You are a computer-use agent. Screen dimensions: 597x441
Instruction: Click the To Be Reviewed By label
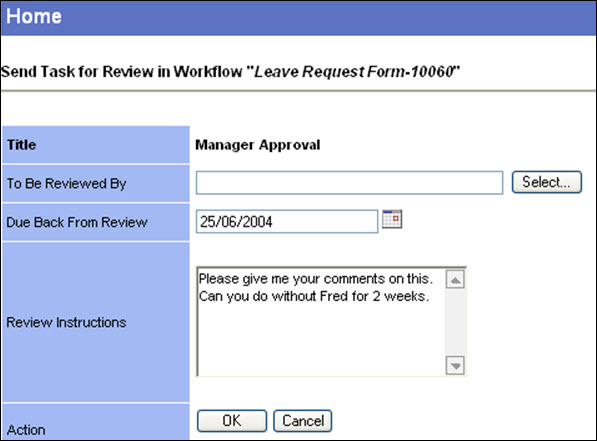coord(67,184)
